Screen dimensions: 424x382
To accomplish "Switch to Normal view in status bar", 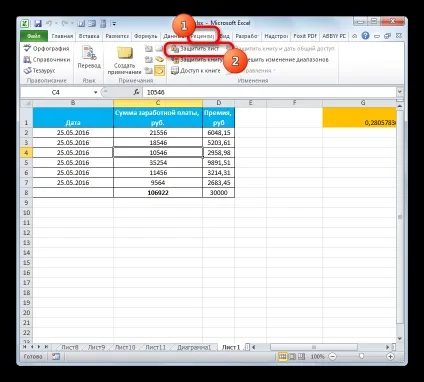I will [283, 357].
